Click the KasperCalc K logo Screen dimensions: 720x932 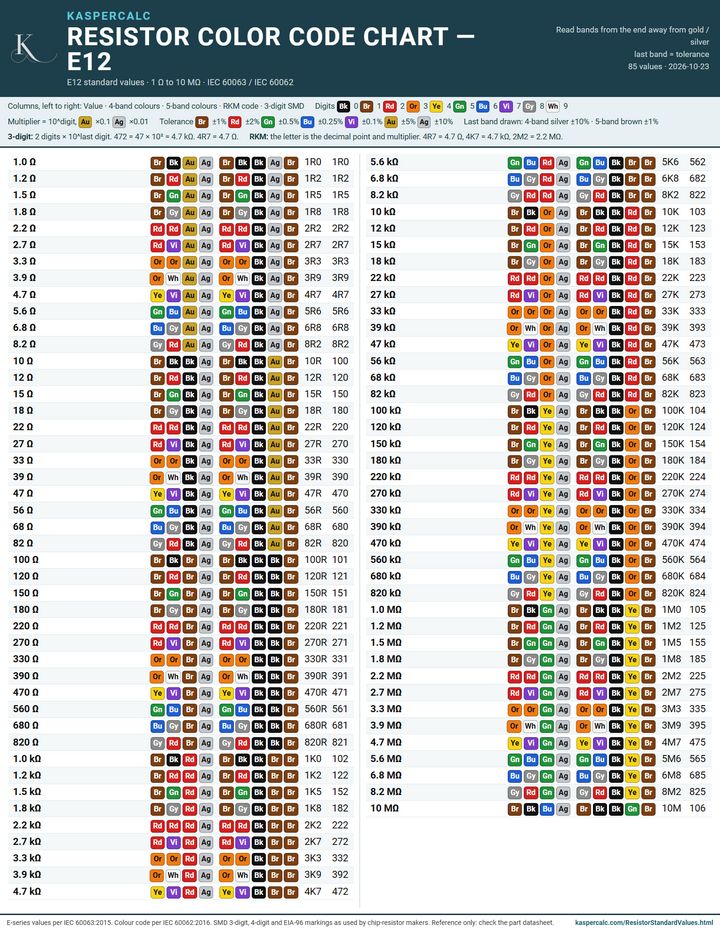click(33, 48)
